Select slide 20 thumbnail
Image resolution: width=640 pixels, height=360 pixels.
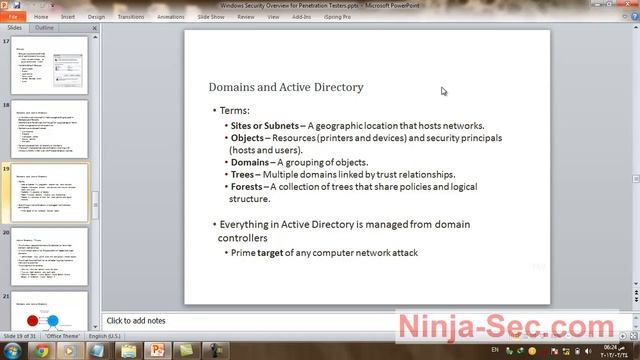coord(49,257)
